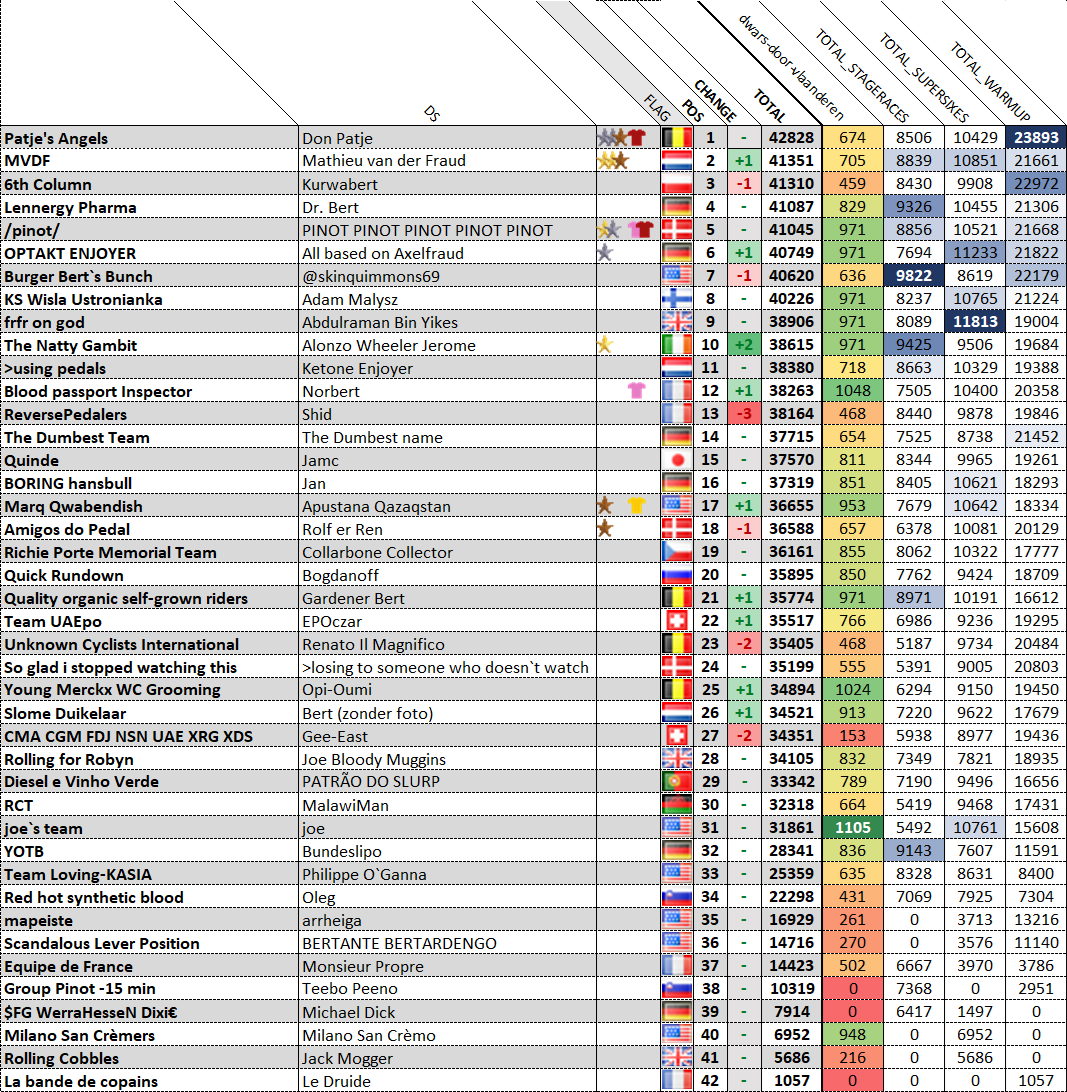Click the value '1048' in Blood passport Inspector row
Screen dimensions: 1067x1092
(852, 391)
